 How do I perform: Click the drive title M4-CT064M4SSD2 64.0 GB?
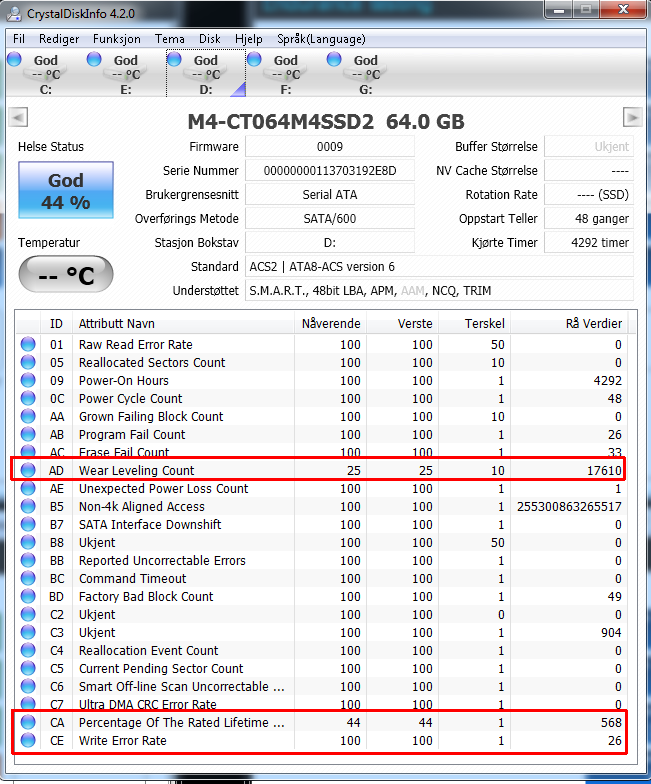tap(326, 122)
